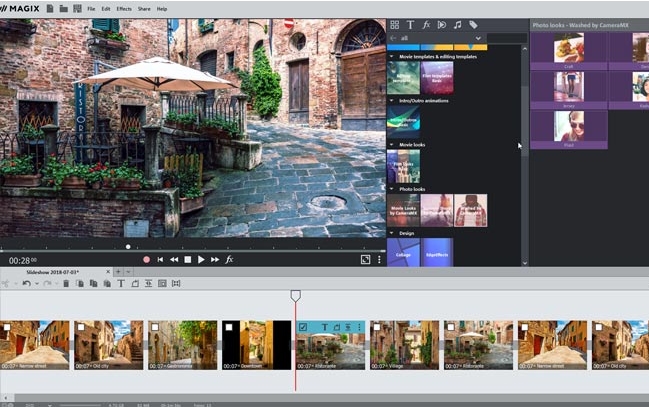Viewport: 649px width, 407px height.
Task: Jump to beginning with skip-back button
Action: point(160,260)
